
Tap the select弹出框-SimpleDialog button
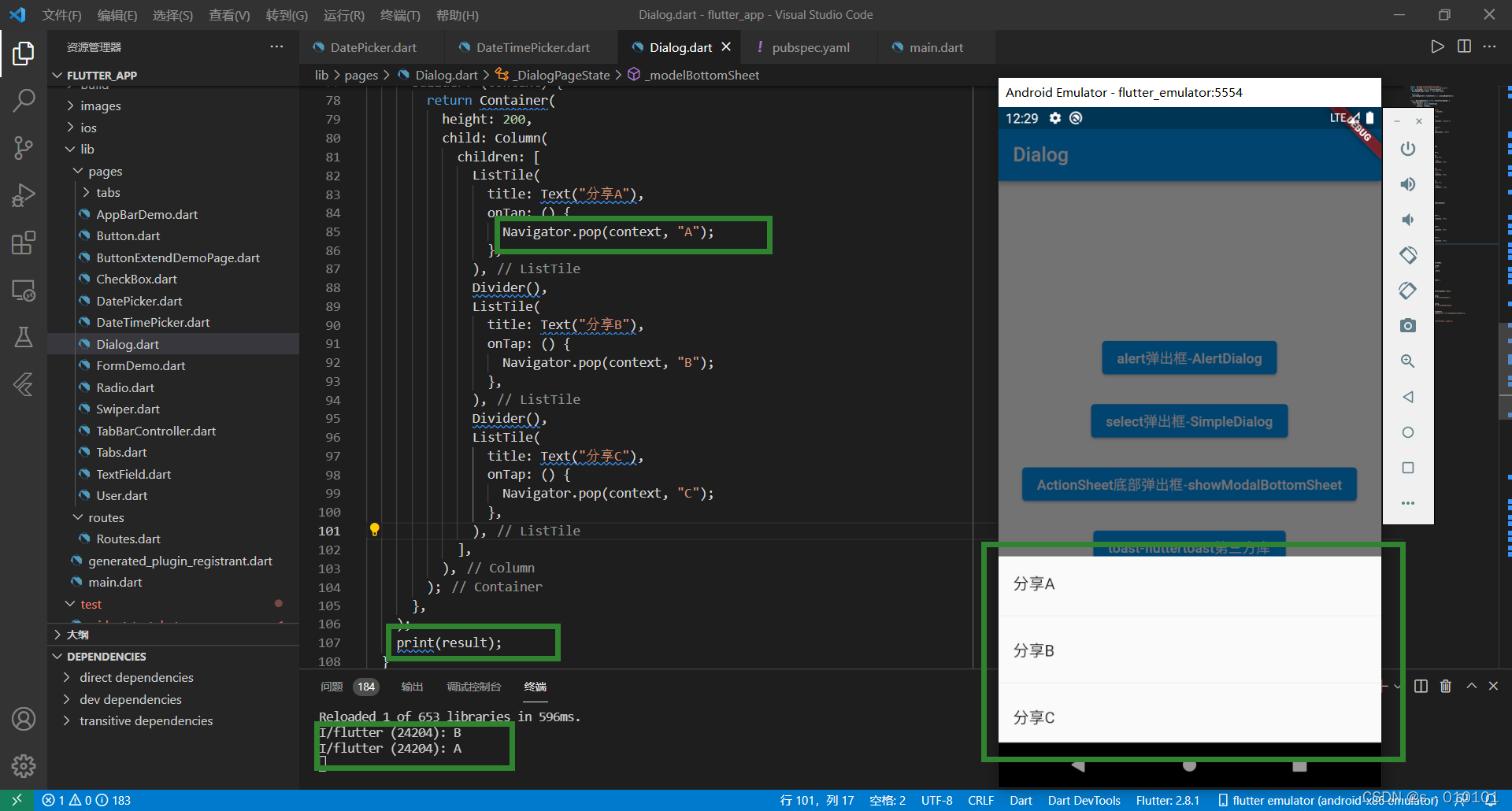[x=1189, y=422]
